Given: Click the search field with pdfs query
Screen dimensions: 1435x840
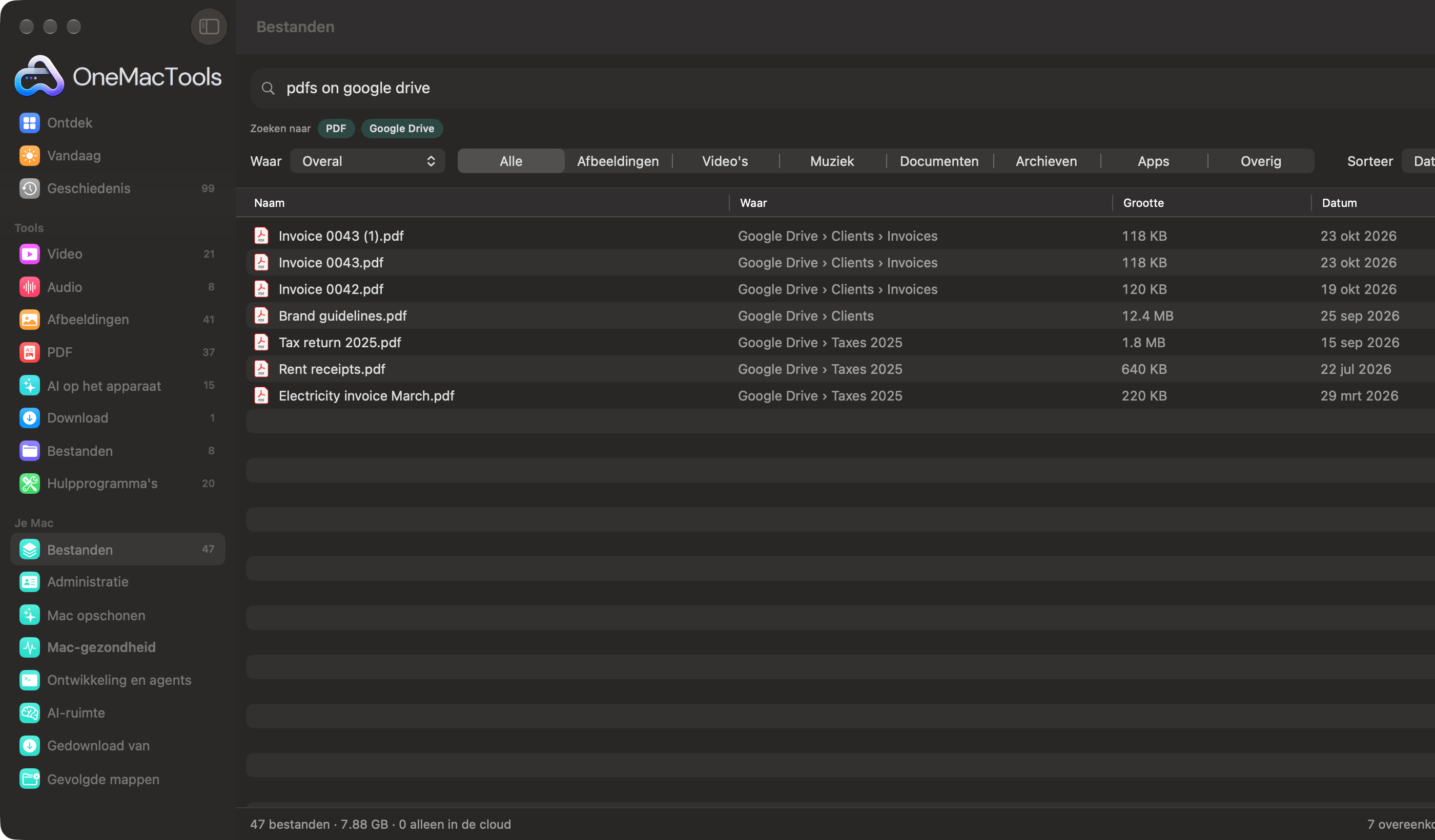Looking at the screenshot, I should click(843, 88).
